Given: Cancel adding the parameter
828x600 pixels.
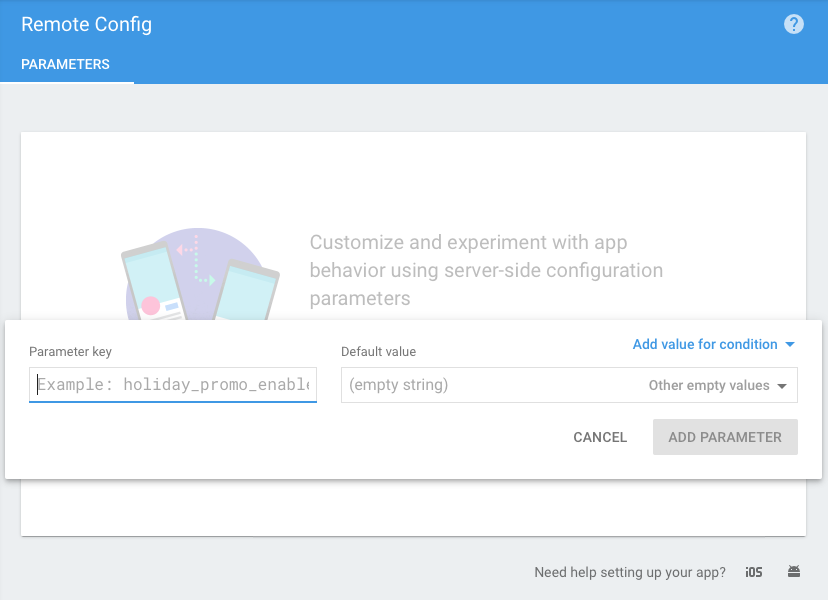Looking at the screenshot, I should tap(600, 437).
